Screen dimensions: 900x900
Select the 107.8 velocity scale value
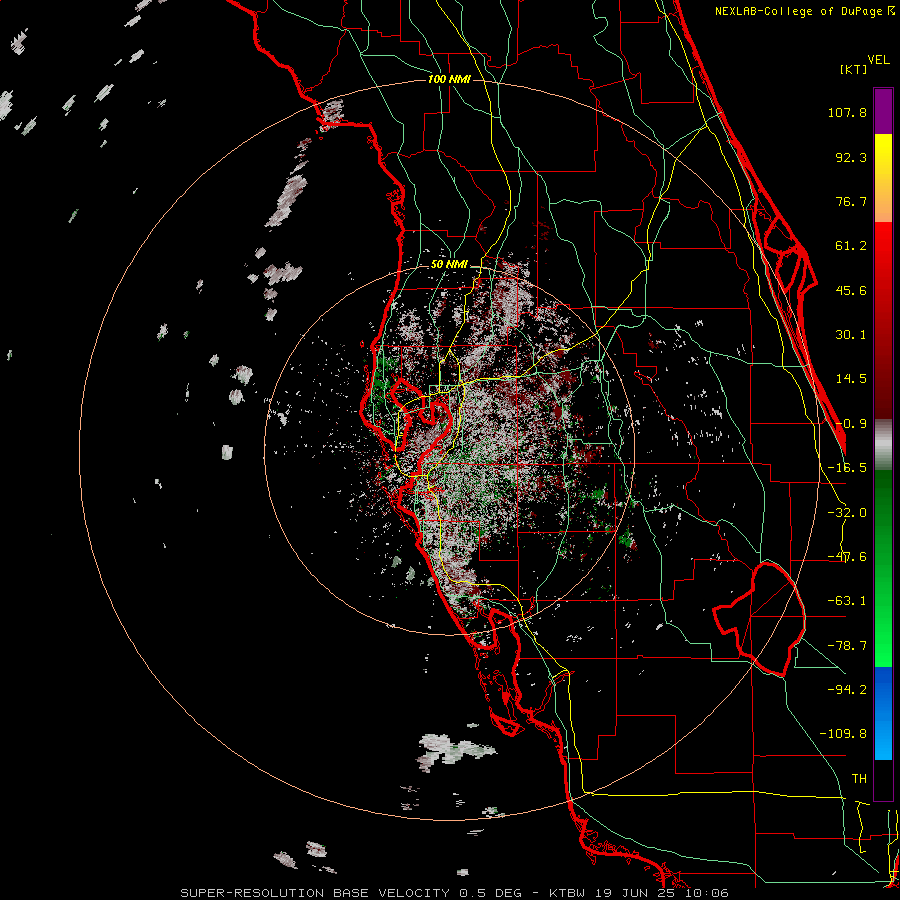point(847,112)
